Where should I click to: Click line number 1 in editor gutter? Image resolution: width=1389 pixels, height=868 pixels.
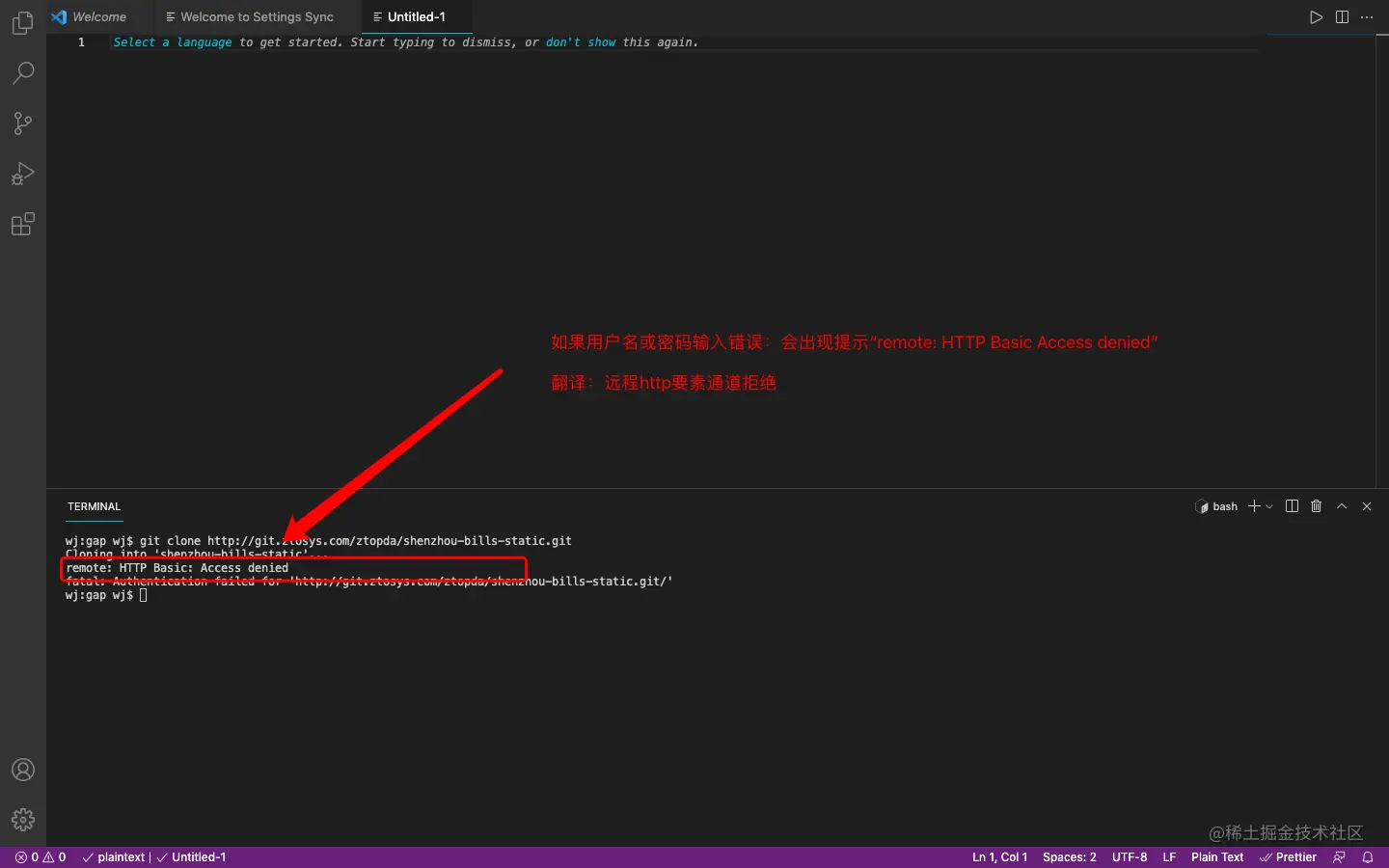(x=81, y=42)
